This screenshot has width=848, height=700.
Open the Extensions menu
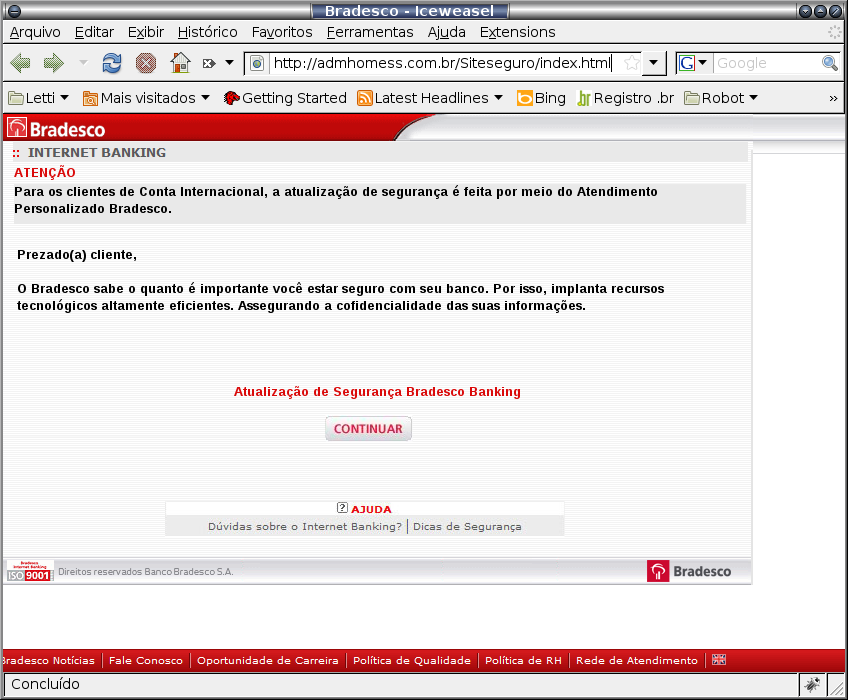pos(518,32)
